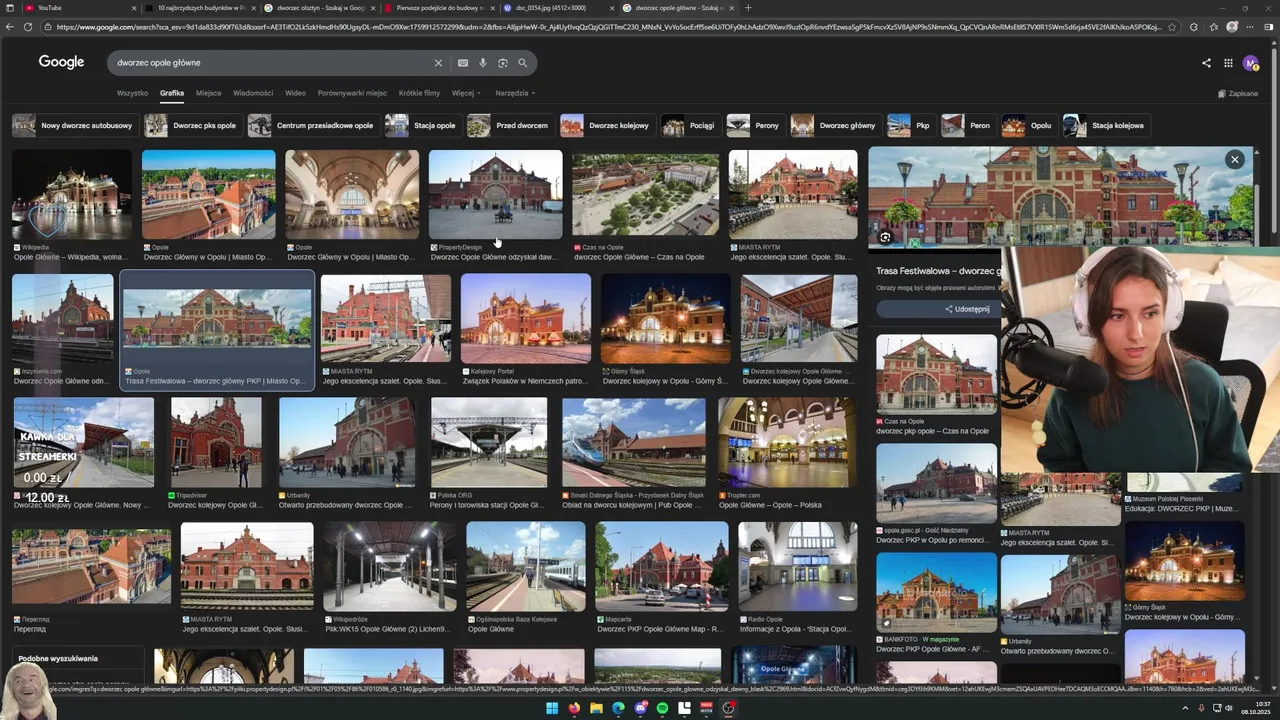
Task: Open Zapisane saved items
Action: (1238, 93)
